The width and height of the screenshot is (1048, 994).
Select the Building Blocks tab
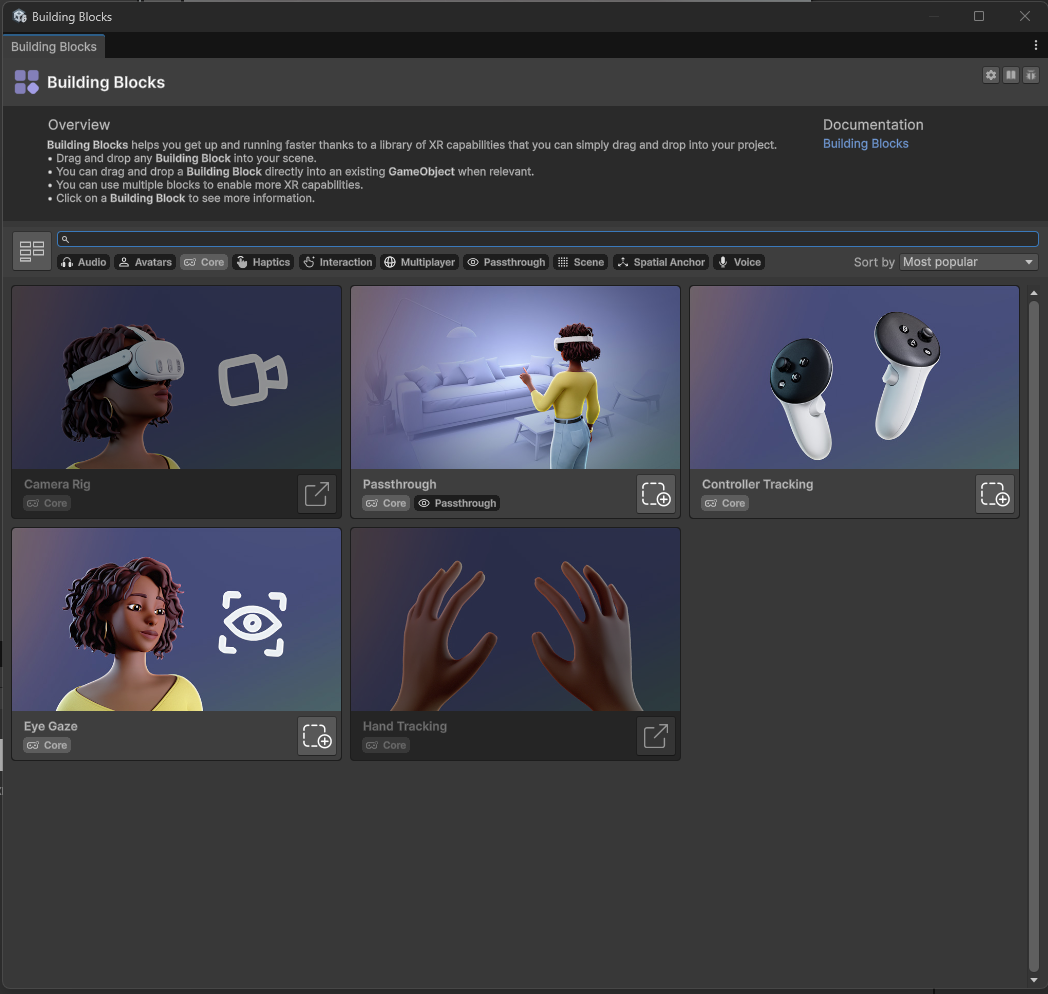53,47
